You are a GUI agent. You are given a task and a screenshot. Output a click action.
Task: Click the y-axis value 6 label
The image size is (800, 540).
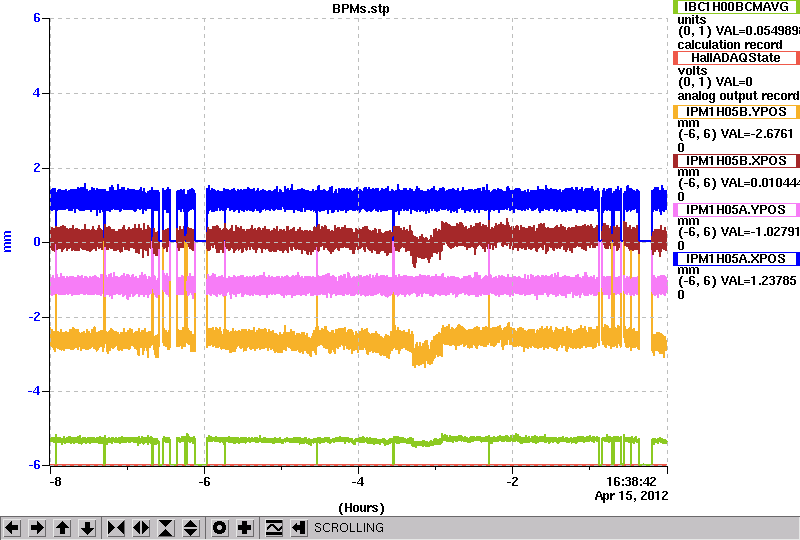tap(37, 18)
